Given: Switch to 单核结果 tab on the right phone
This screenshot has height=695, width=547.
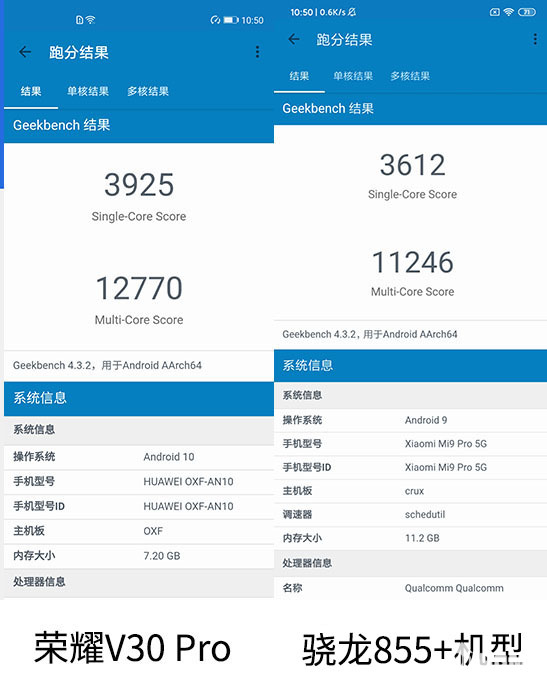Looking at the screenshot, I should click(353, 76).
